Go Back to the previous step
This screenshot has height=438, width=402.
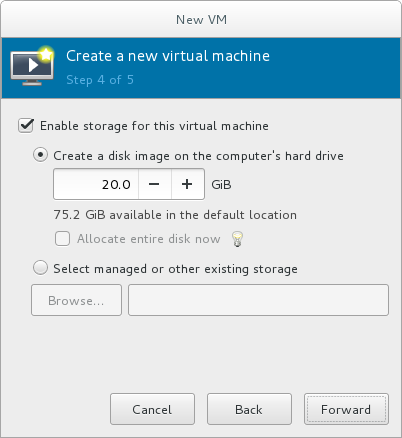pyautogui.click(x=249, y=409)
